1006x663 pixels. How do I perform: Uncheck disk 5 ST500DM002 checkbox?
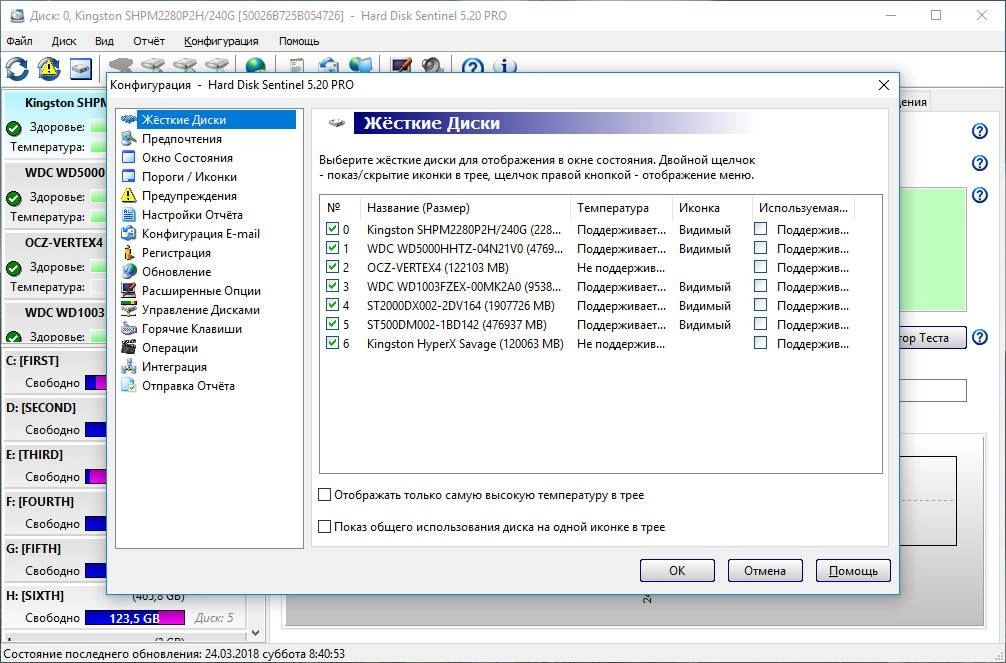click(x=332, y=323)
